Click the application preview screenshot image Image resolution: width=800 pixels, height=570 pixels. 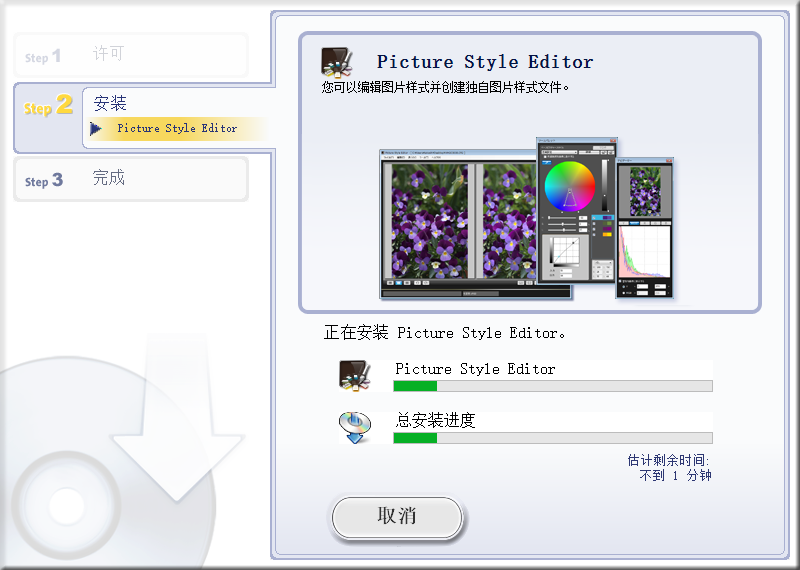coord(527,218)
